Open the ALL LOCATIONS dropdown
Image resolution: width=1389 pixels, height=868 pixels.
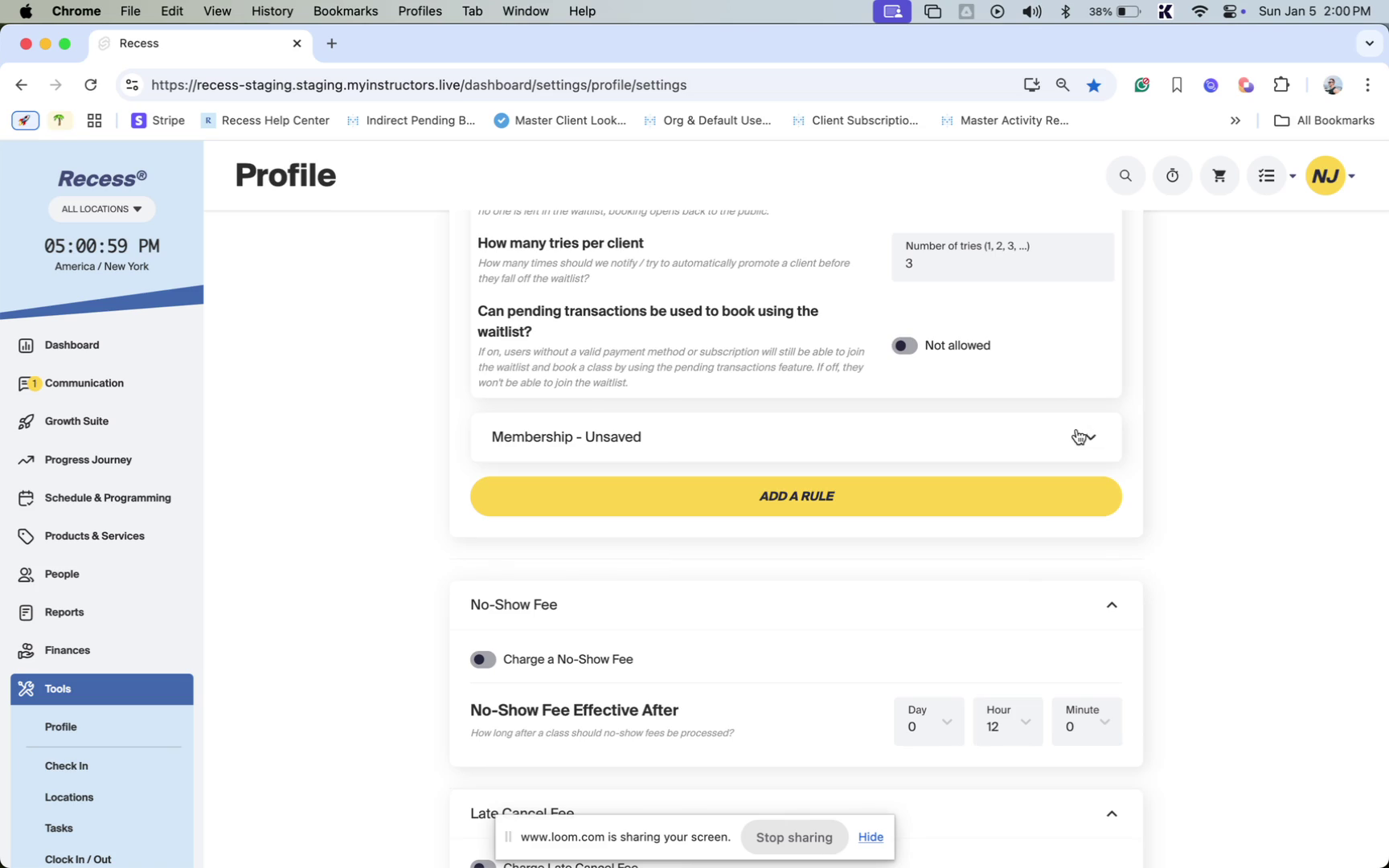102,209
